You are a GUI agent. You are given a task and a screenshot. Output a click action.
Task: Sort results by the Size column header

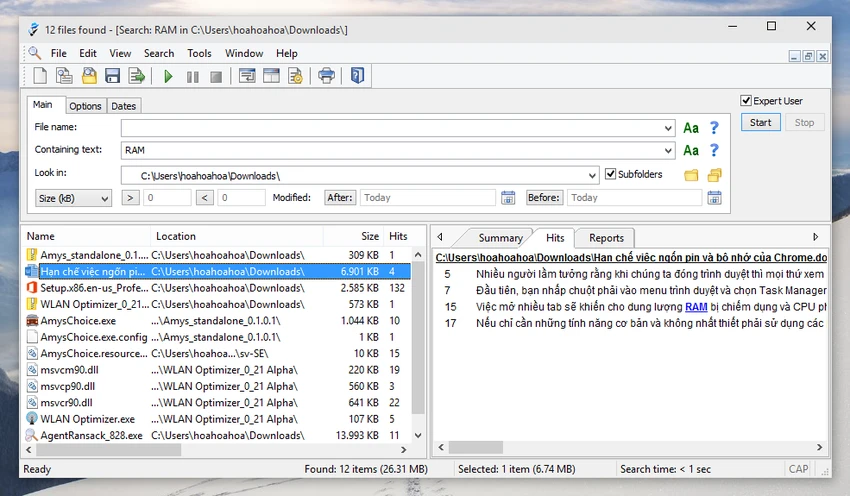[353, 236]
